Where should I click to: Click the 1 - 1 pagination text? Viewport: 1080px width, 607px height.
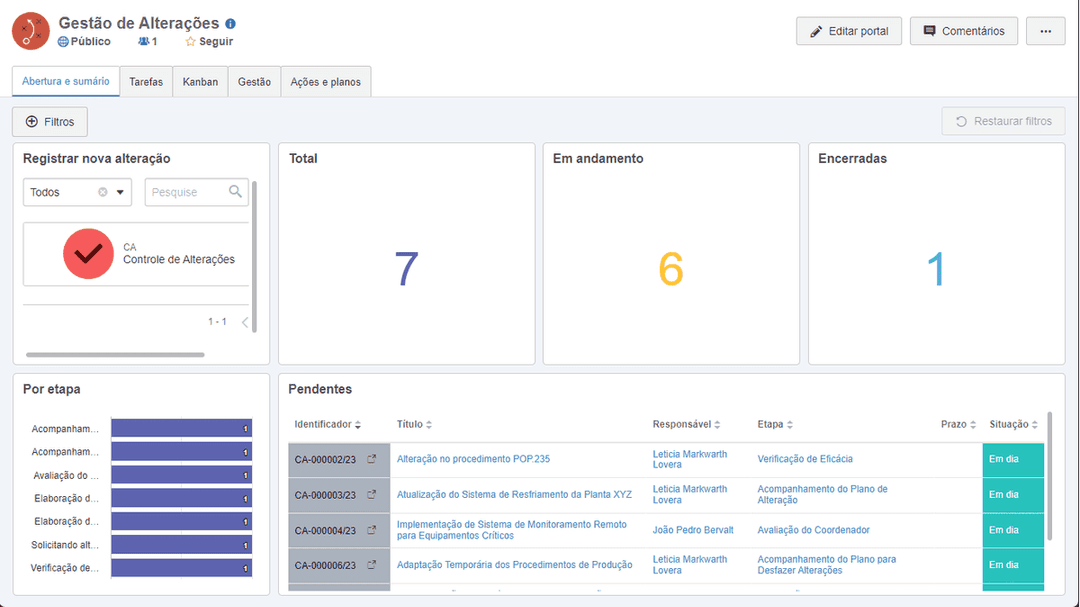pyautogui.click(x=218, y=322)
